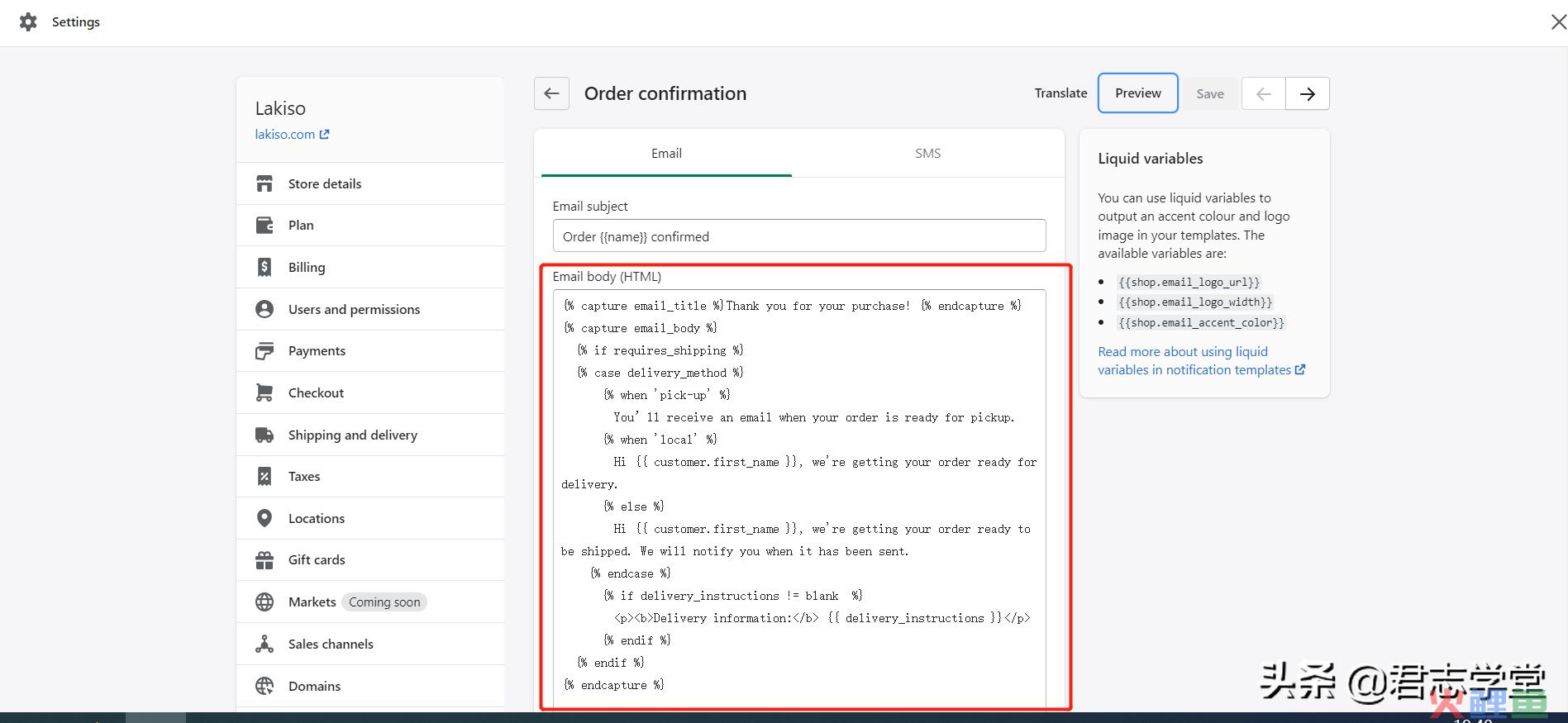This screenshot has width=1568, height=723.
Task: Open Markets settings
Action: (370, 602)
